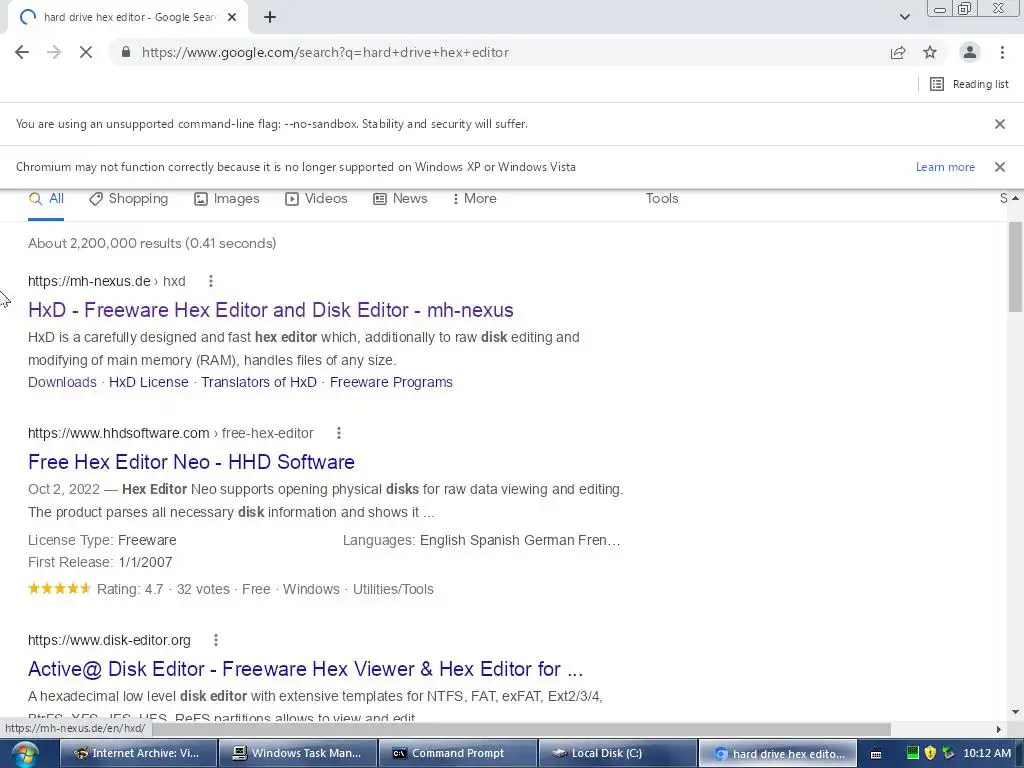Open the HxD License sitelink
Viewport: 1024px width, 768px height.
tap(149, 383)
